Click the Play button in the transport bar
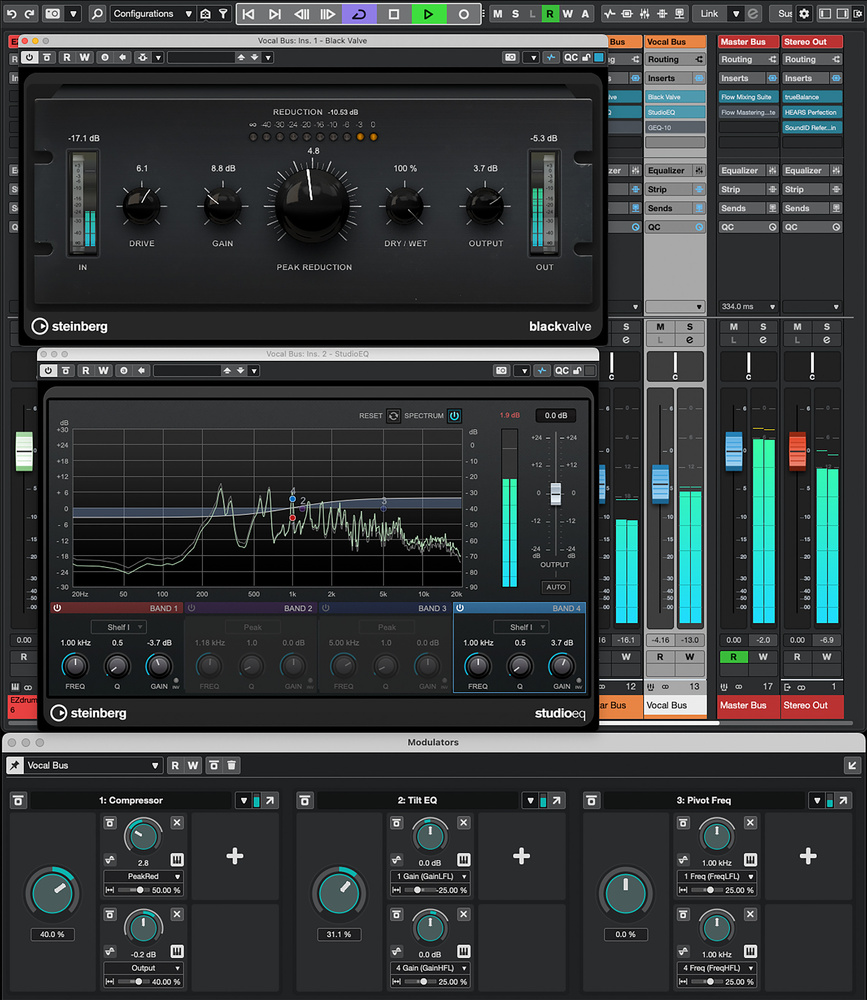867x1000 pixels. 428,14
